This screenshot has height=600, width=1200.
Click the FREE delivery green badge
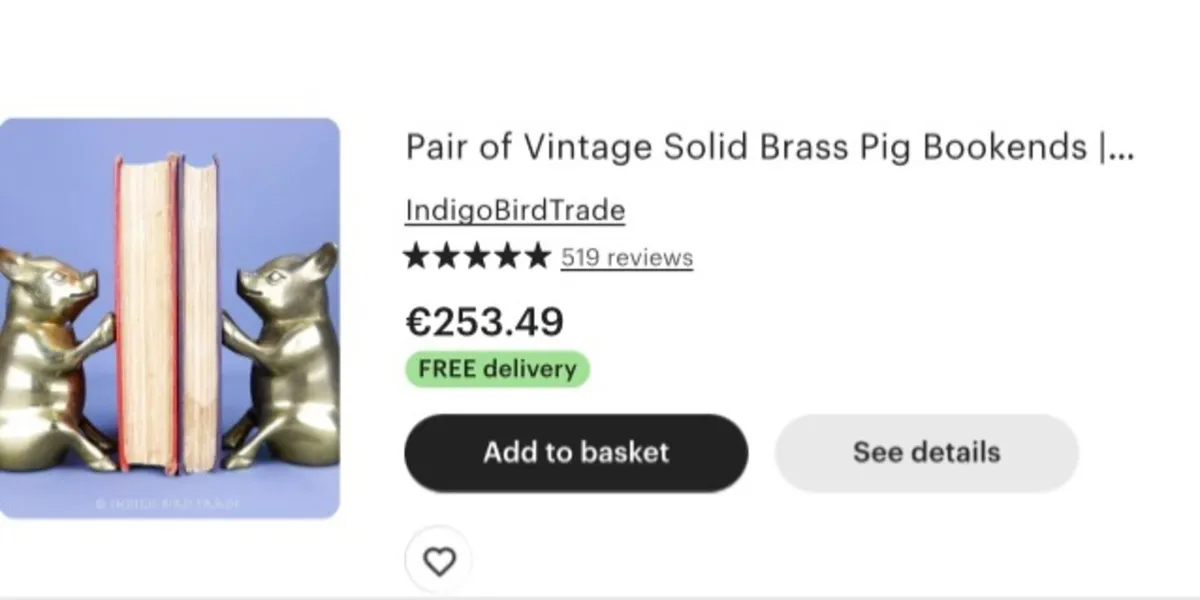[x=497, y=369]
